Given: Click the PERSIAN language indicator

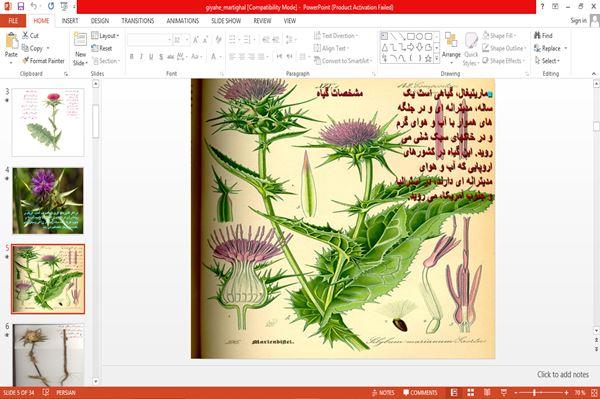Looking at the screenshot, I should coord(66,392).
